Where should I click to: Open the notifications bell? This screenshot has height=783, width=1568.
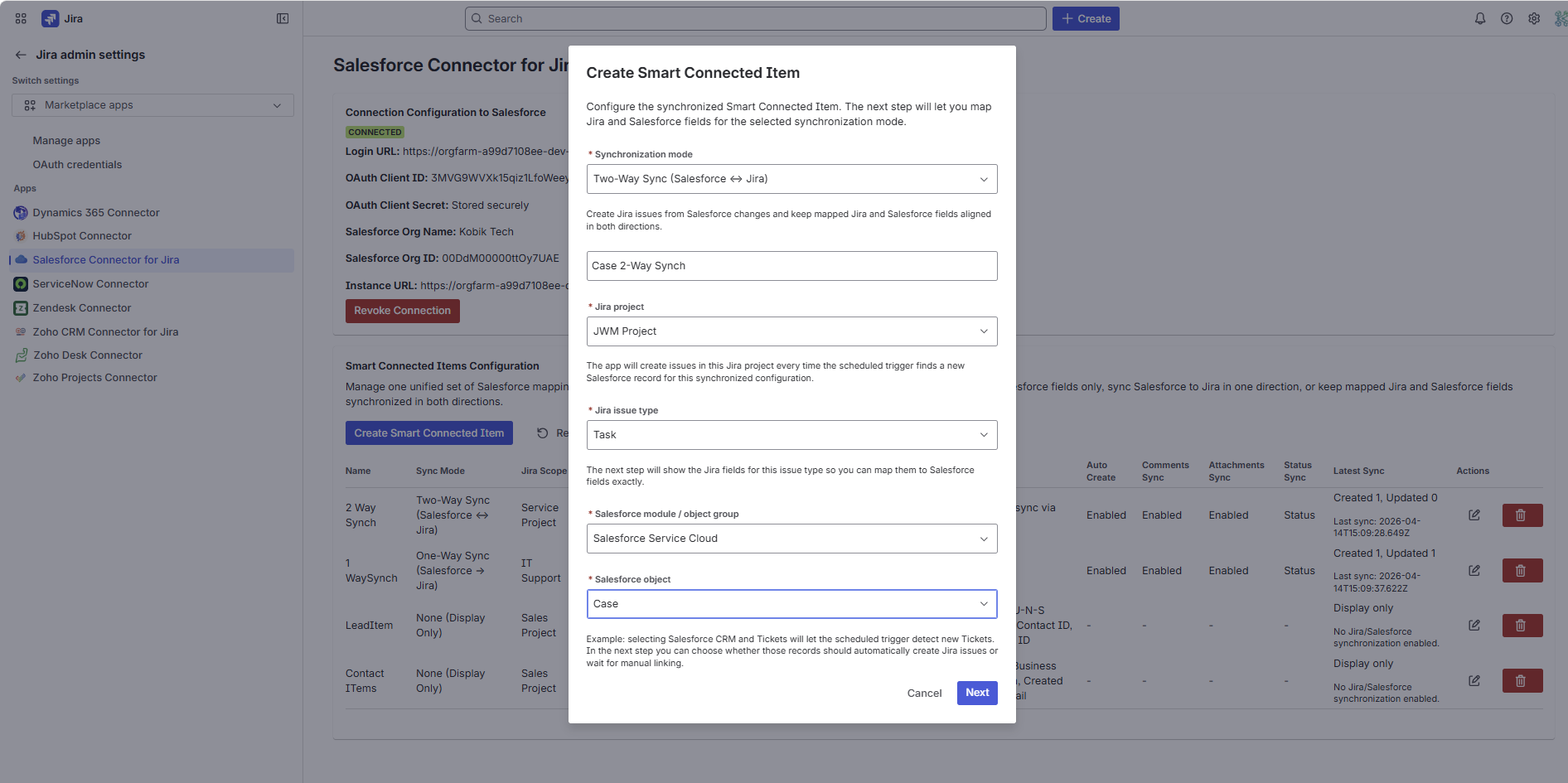tap(1479, 18)
